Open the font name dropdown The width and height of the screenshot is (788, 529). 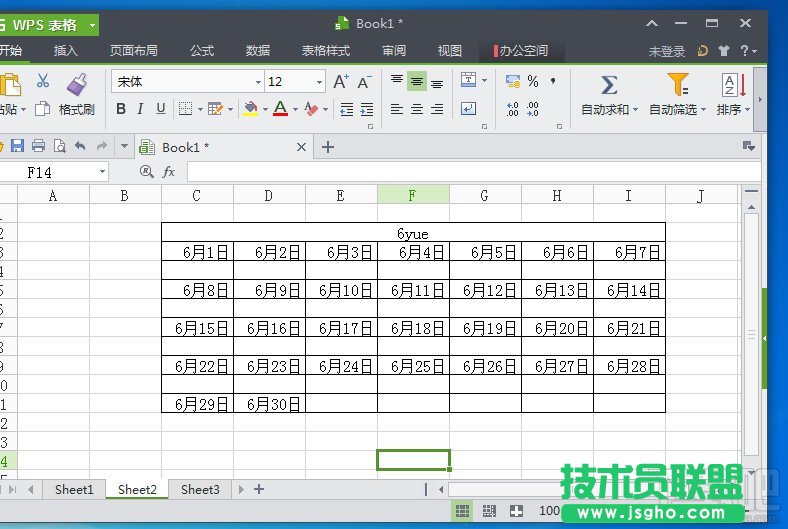coord(258,82)
